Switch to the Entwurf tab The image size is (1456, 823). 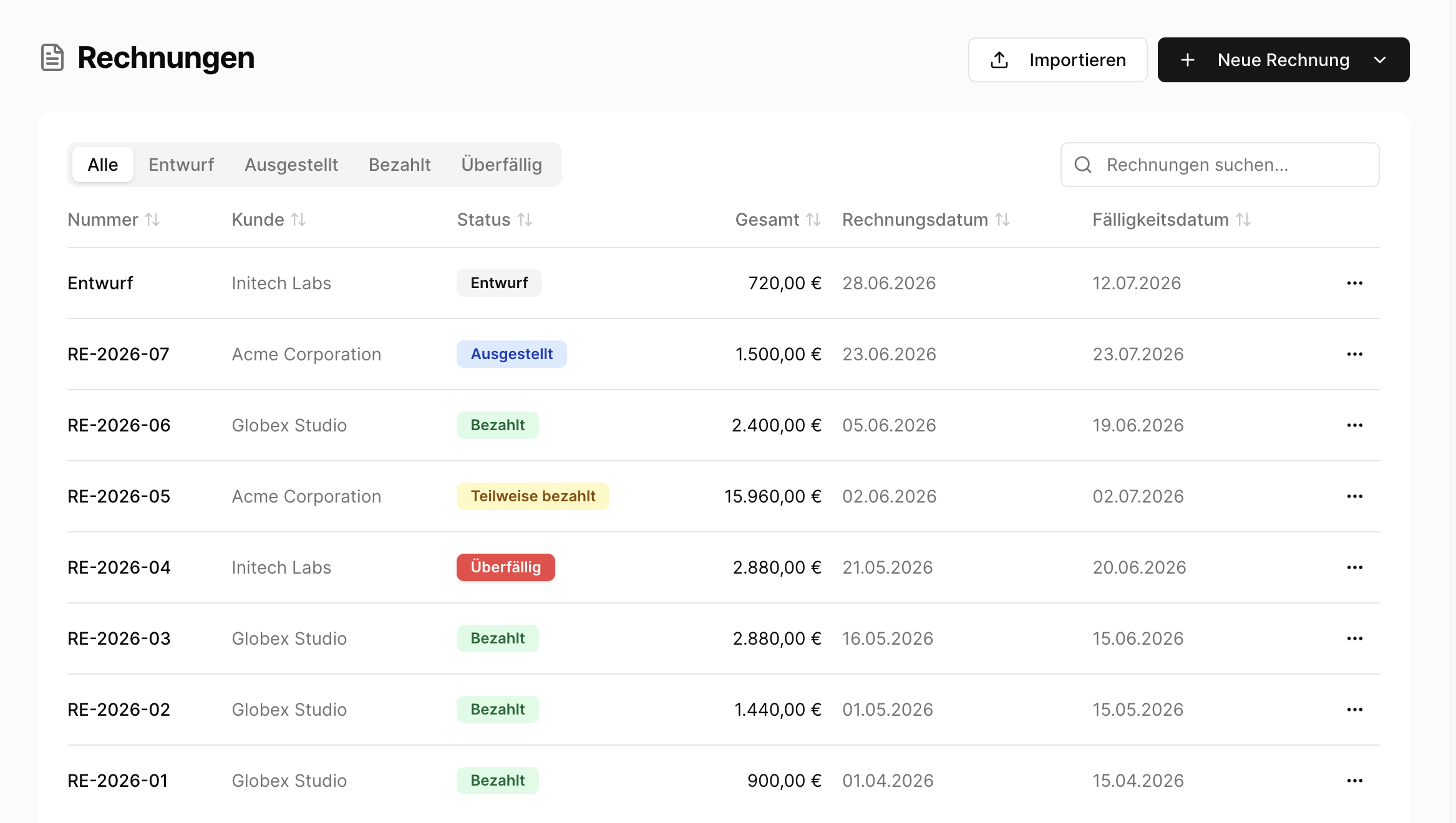(x=181, y=165)
